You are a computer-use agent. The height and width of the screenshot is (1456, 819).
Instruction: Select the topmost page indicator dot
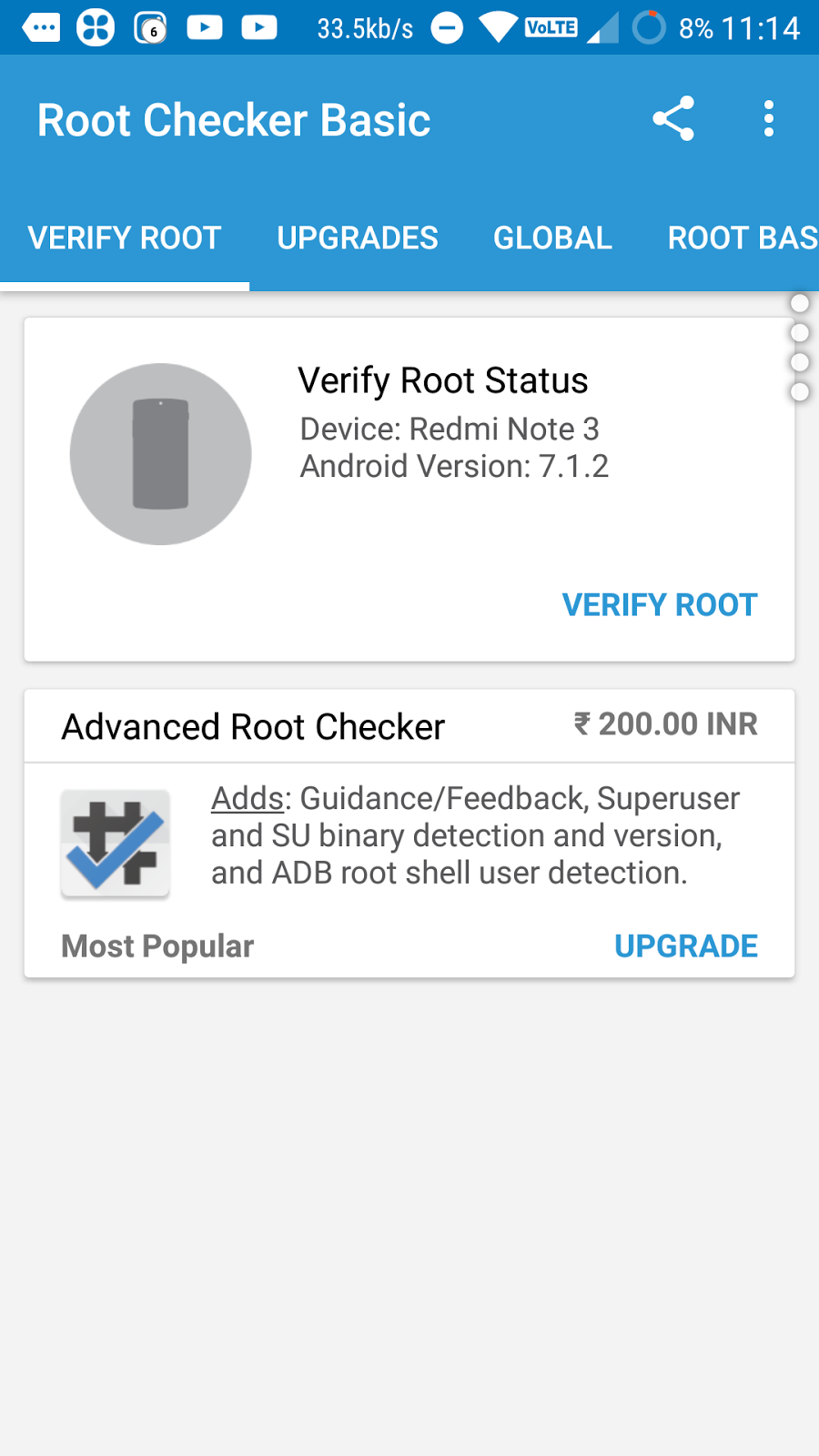800,303
